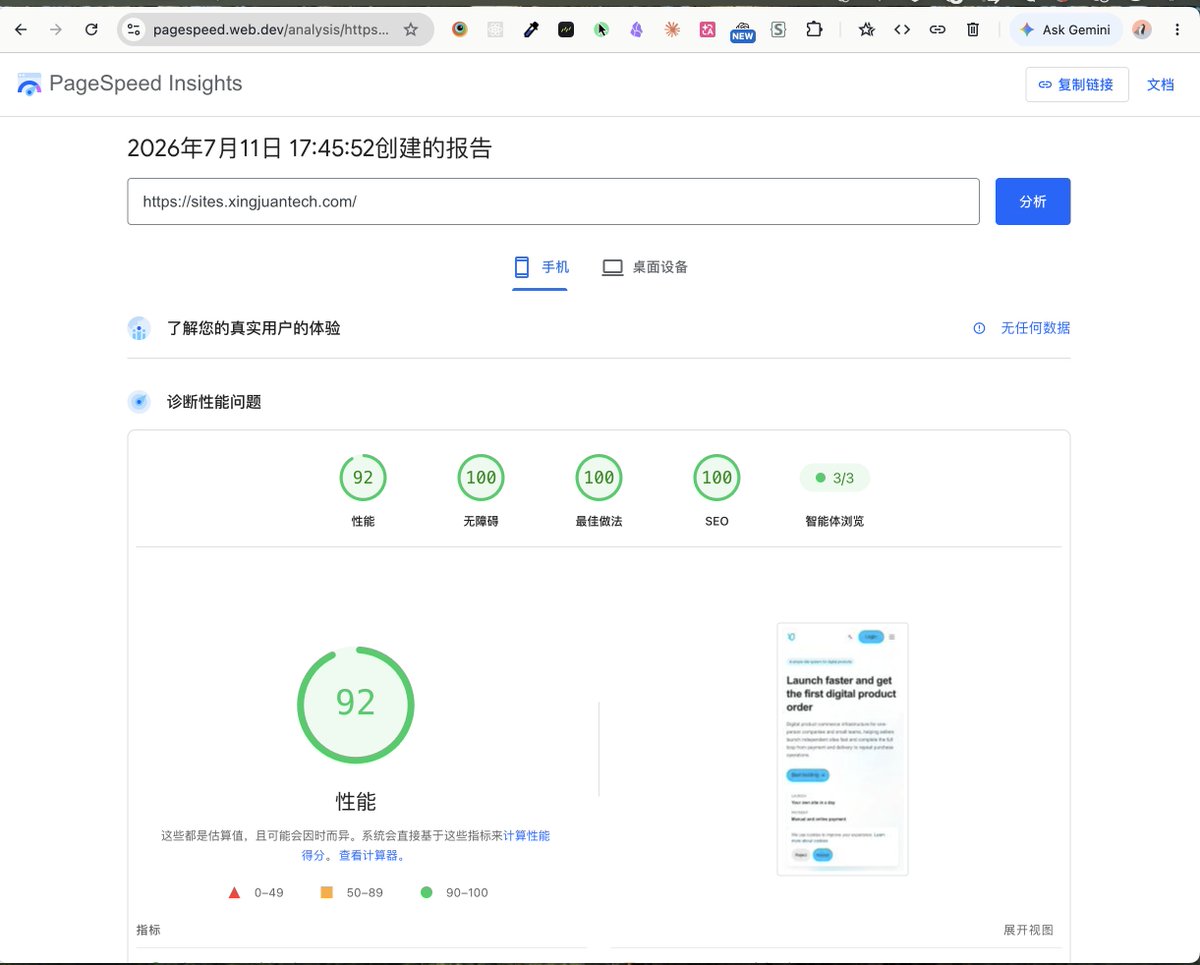1200x965 pixels.
Task: Open the 文档 documentation link
Action: point(1160,85)
